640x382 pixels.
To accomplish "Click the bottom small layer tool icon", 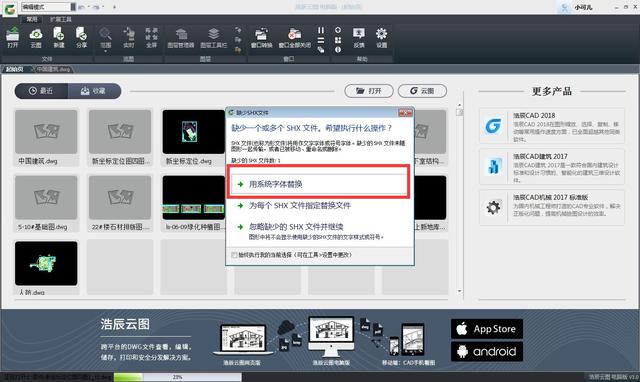I will [238, 49].
